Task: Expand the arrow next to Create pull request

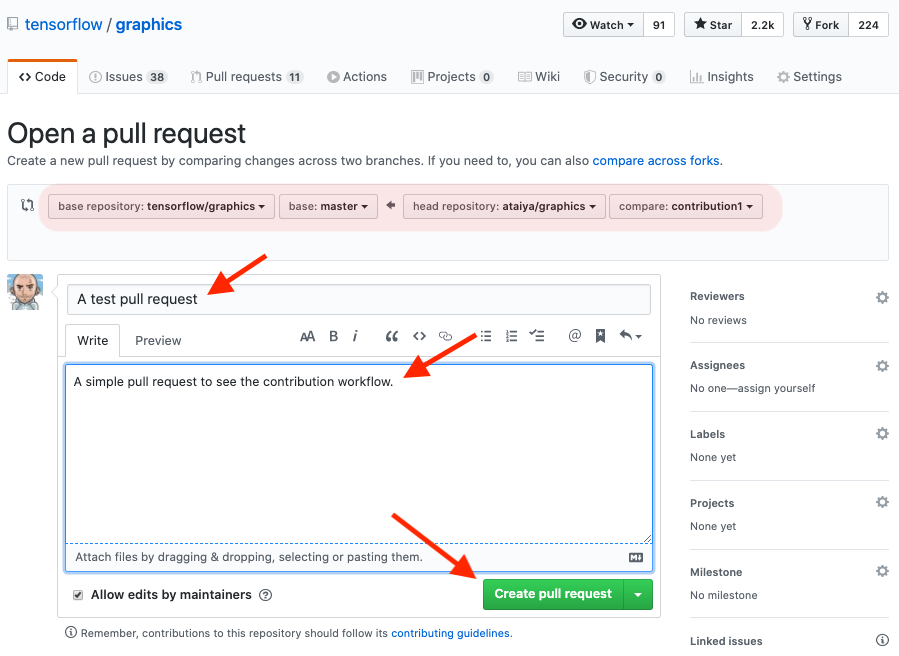Action: click(x=638, y=594)
